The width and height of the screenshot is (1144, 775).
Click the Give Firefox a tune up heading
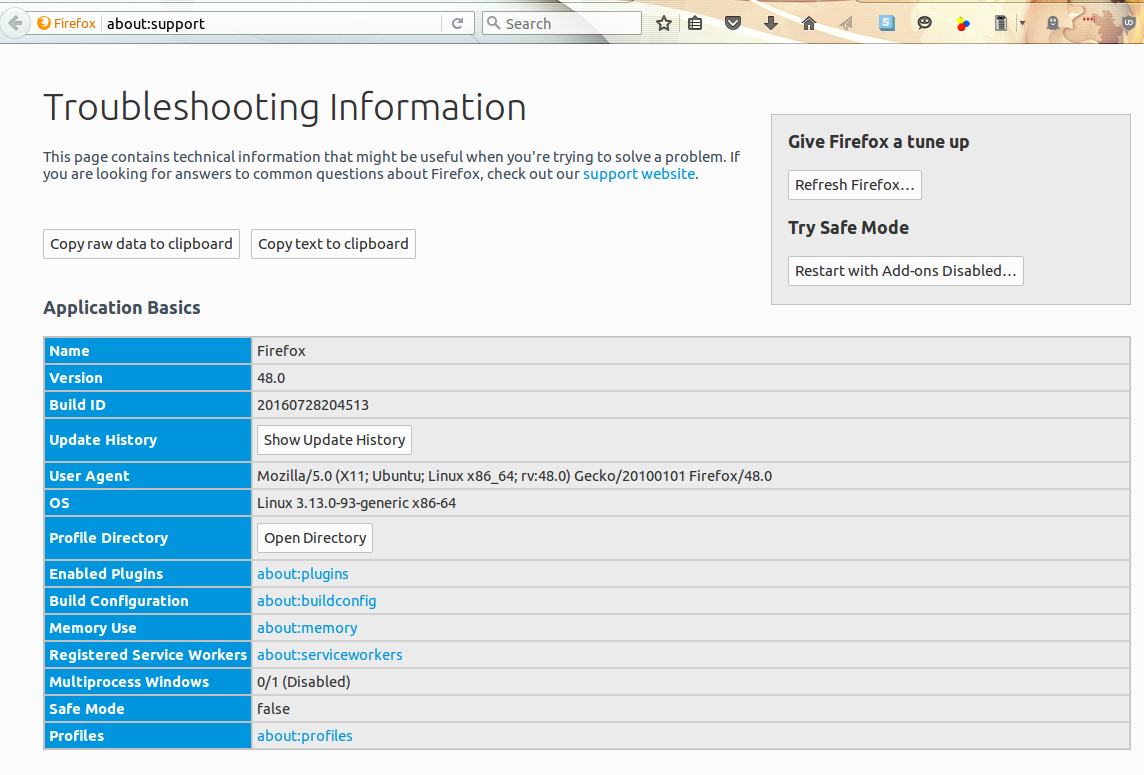coord(878,142)
